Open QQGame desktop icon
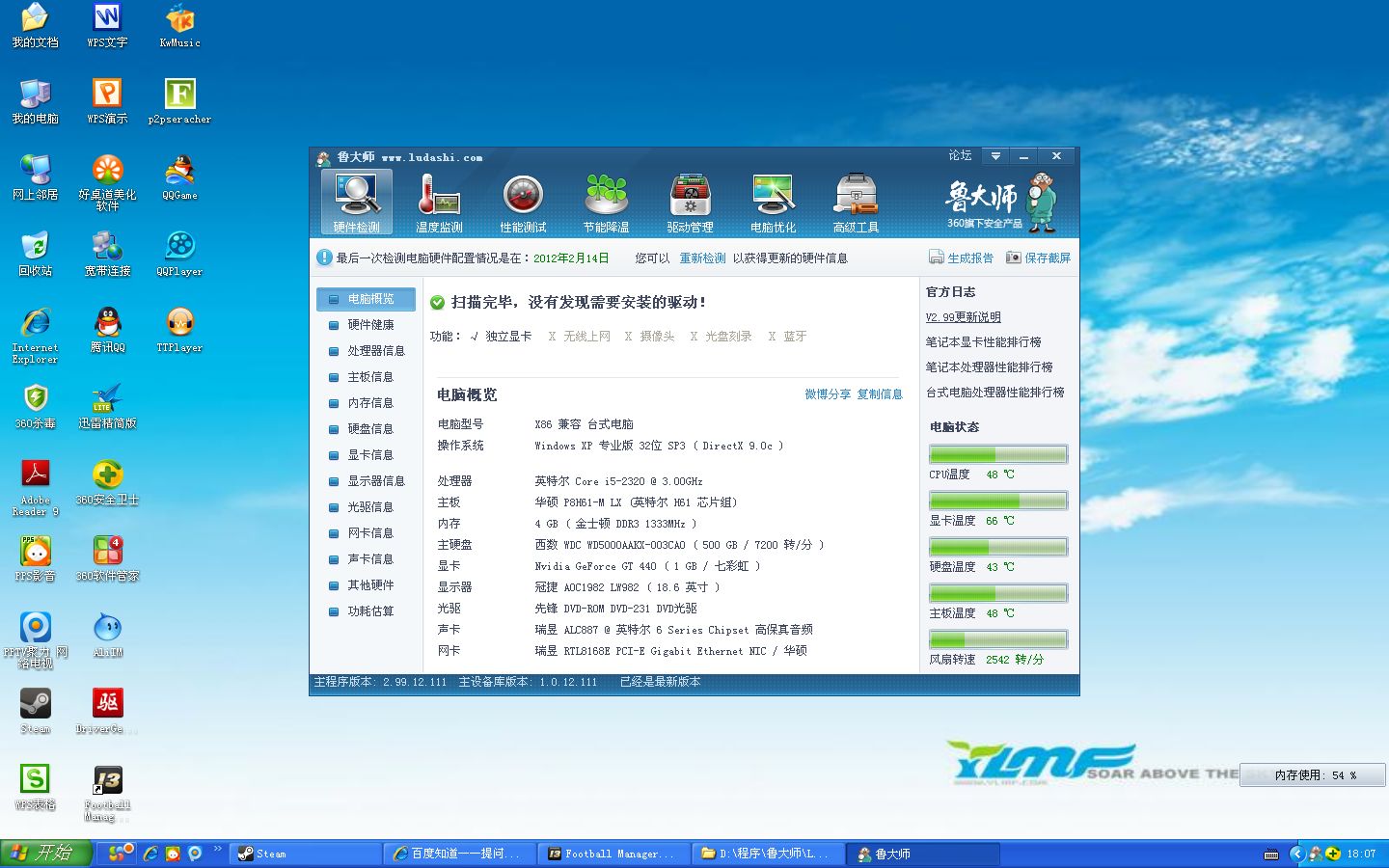1389x868 pixels. (x=179, y=178)
